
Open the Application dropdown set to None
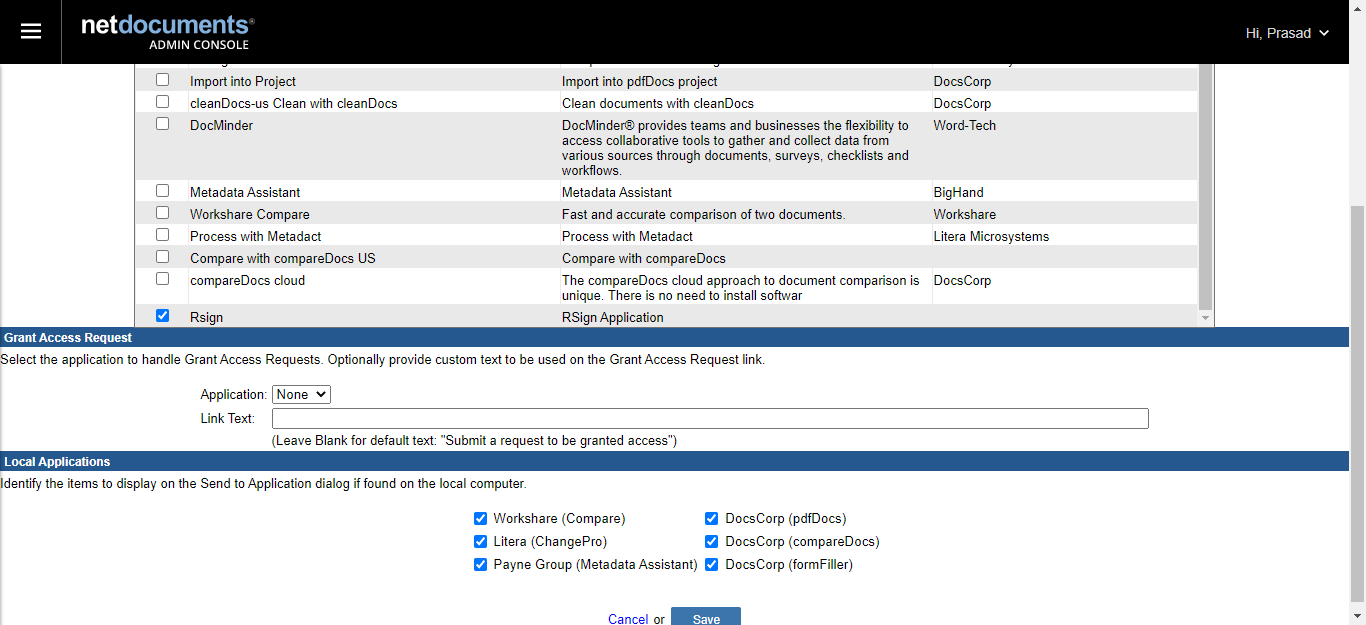(x=300, y=394)
